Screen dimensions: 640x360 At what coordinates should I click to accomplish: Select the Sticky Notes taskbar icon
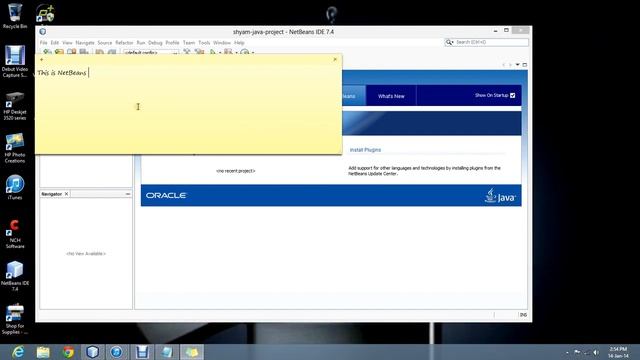point(191,352)
